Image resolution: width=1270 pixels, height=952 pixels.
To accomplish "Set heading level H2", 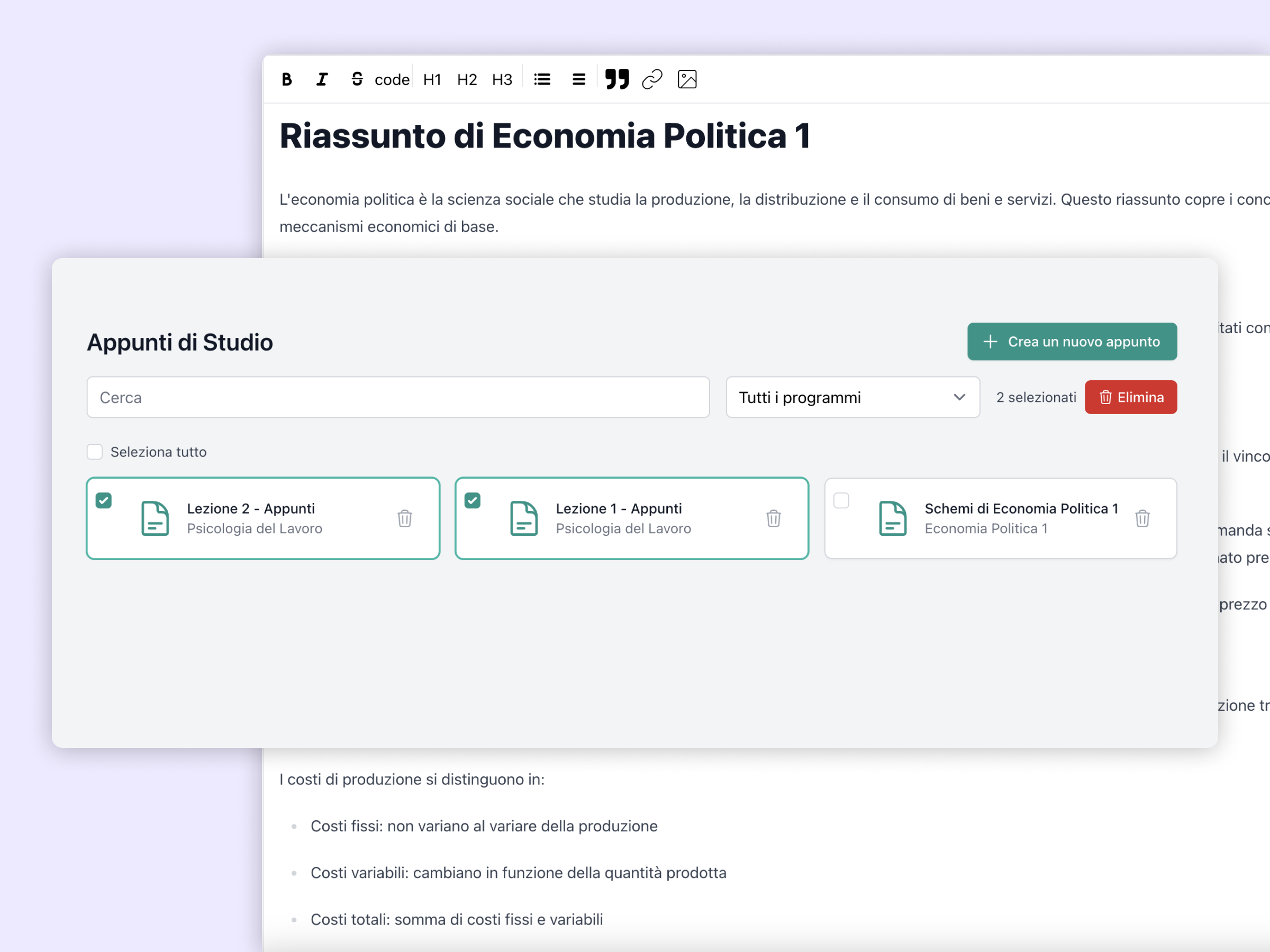I will click(467, 79).
